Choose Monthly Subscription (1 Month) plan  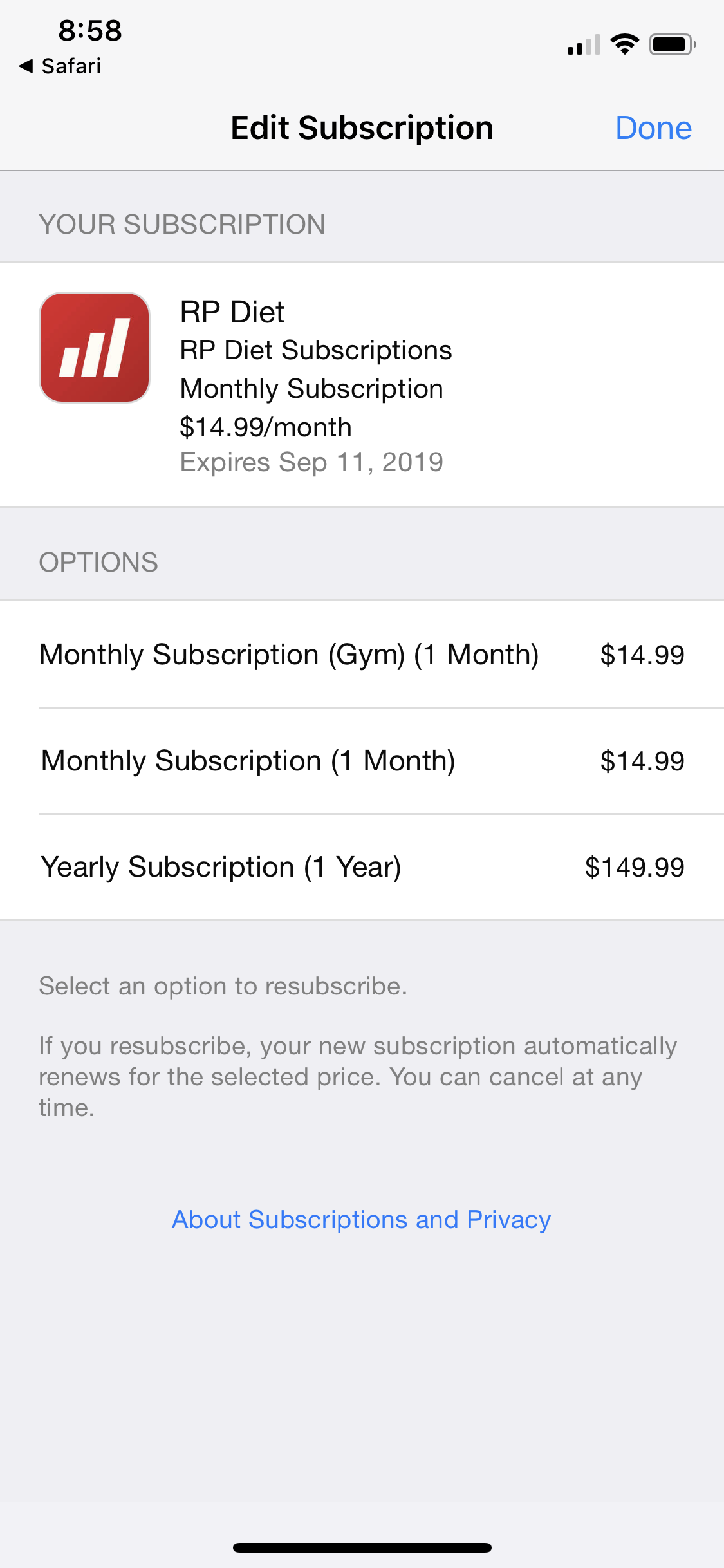248,761
